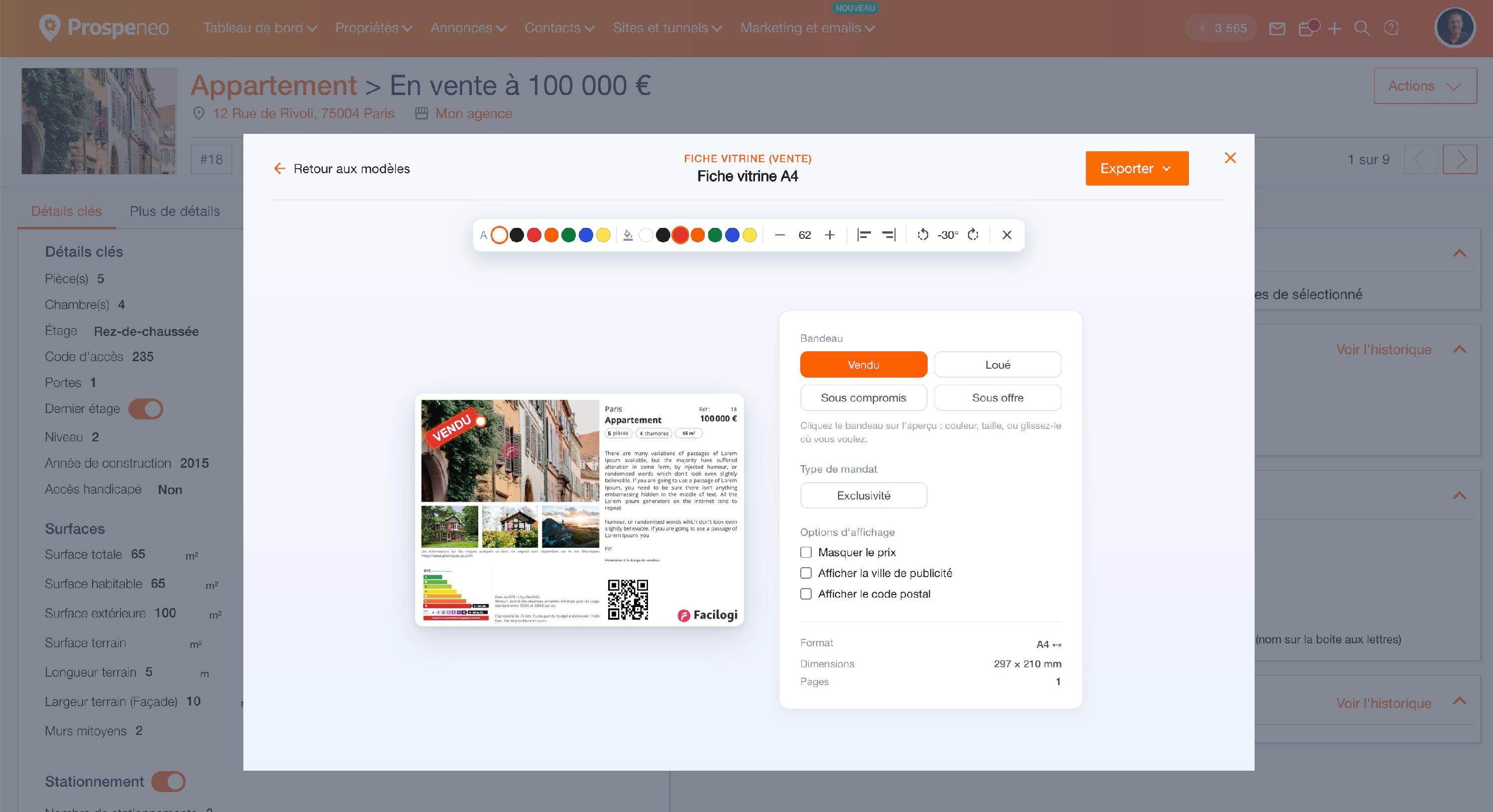Tick Afficher le code postal checkbox
The height and width of the screenshot is (812, 1493).
[806, 594]
